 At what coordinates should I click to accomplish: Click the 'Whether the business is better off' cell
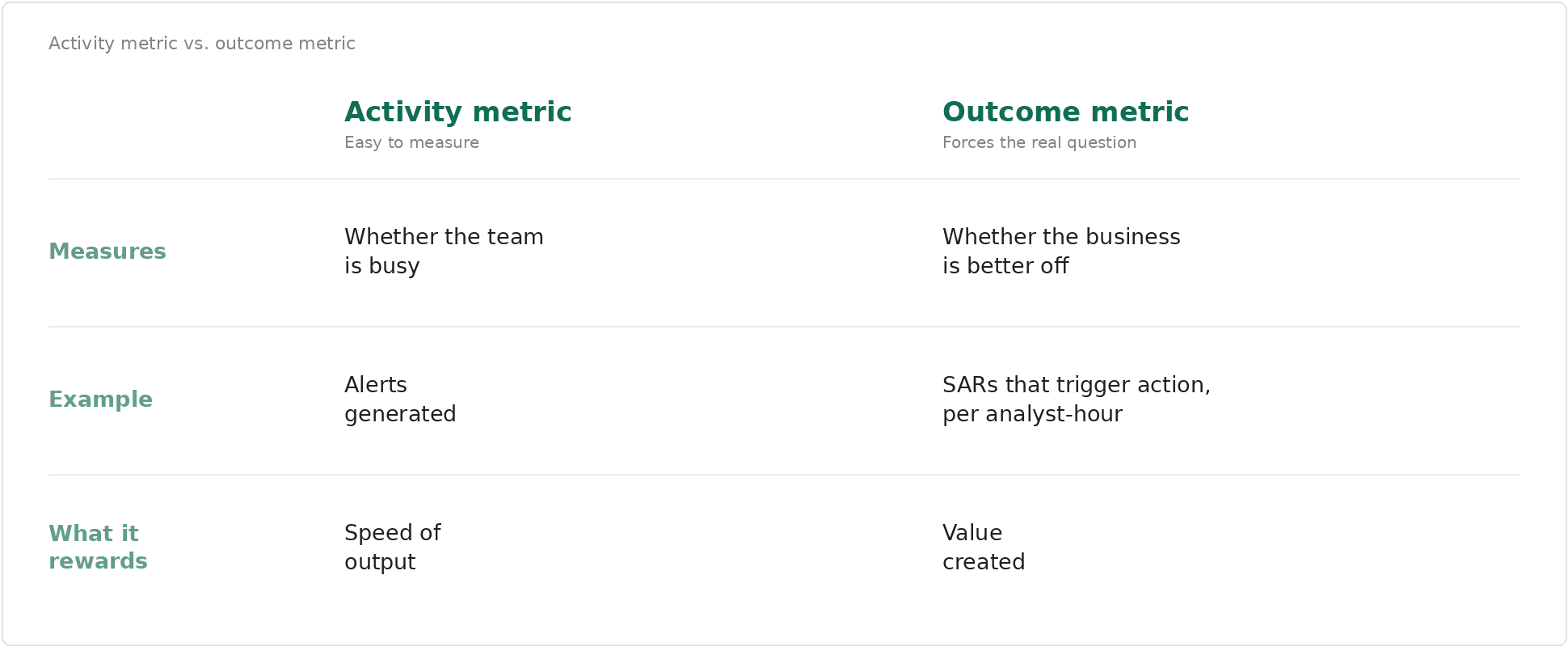[1061, 252]
